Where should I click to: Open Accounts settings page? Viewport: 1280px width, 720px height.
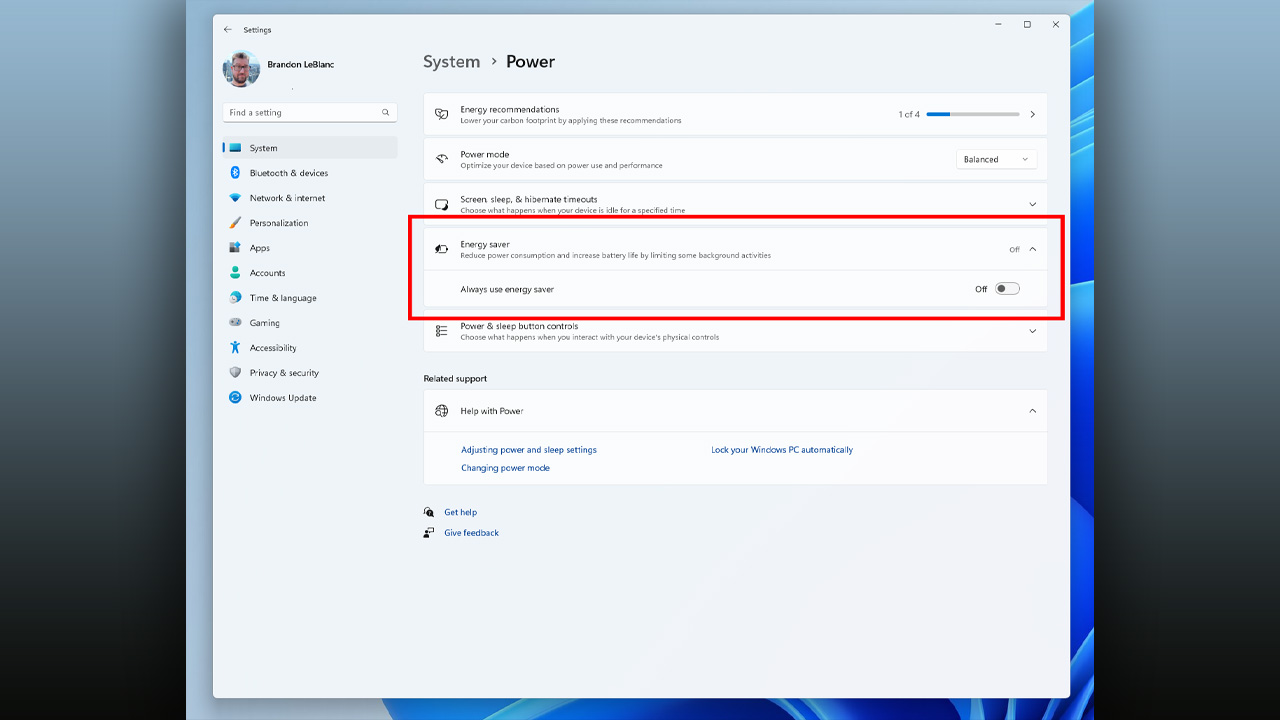click(310, 273)
